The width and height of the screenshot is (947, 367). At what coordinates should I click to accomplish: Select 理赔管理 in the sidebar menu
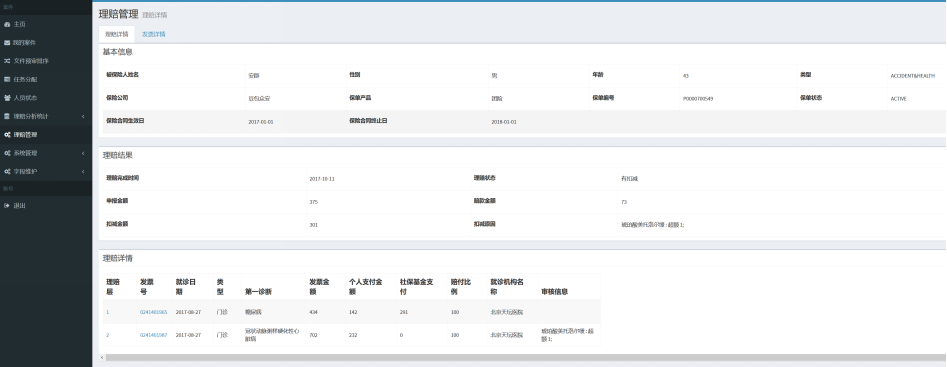(x=46, y=135)
